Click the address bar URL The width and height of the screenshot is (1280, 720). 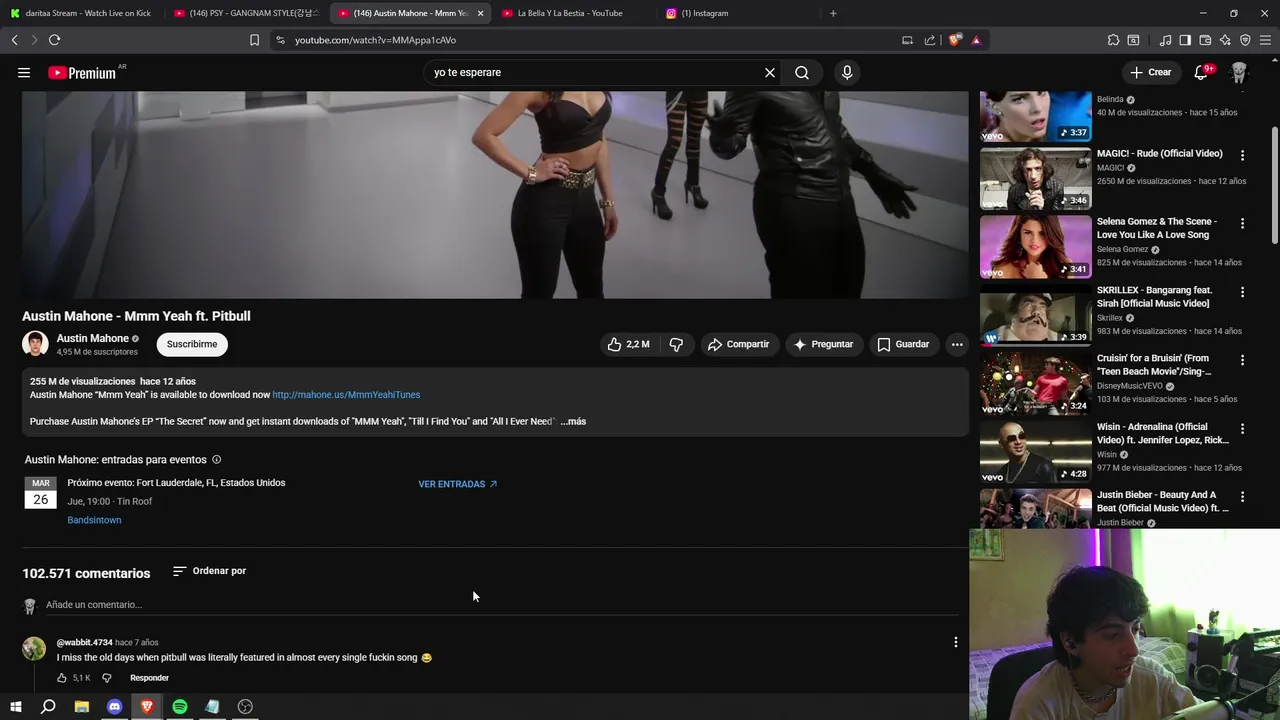(x=375, y=40)
